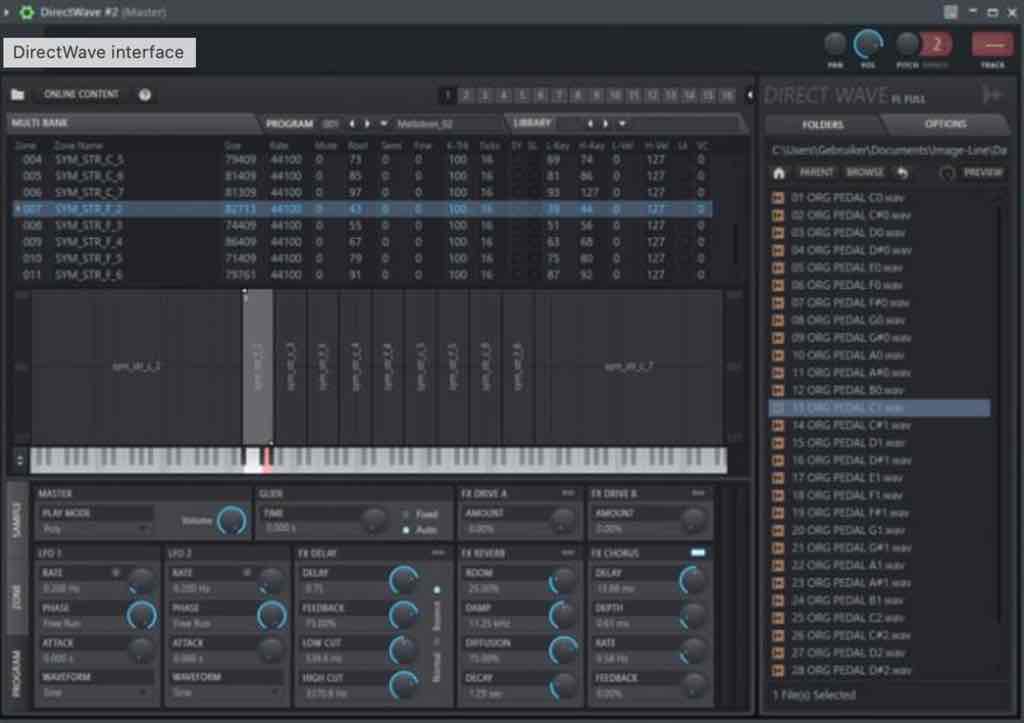The image size is (1024, 723).
Task: Toggle the FX DRIVE A enable switch
Action: pos(568,493)
